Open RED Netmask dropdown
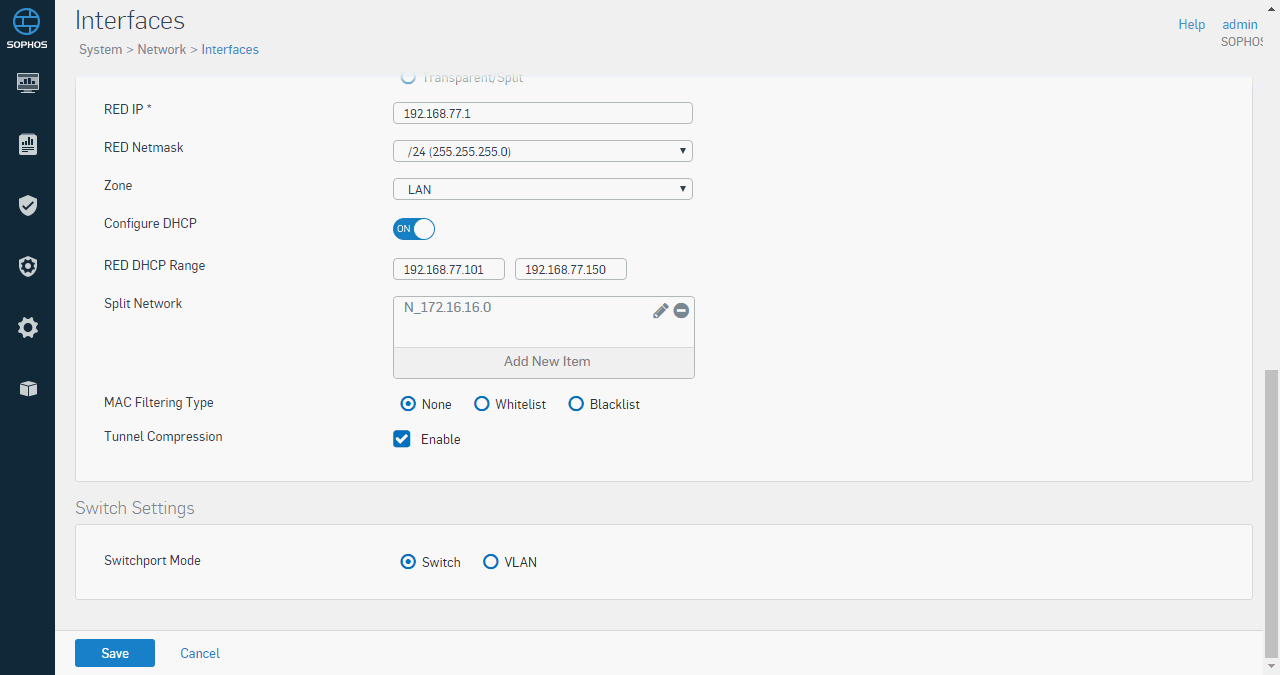The width and height of the screenshot is (1280, 675). [543, 151]
